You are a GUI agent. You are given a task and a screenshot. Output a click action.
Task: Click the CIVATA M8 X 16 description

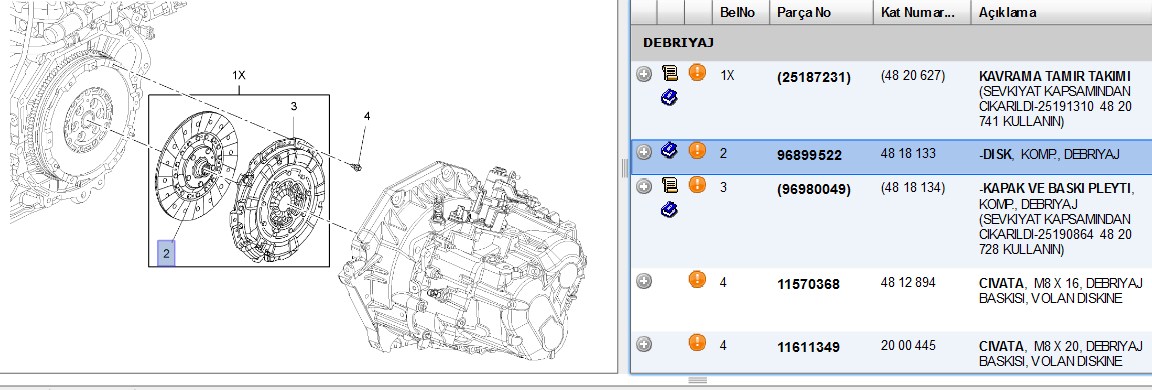coord(1061,290)
